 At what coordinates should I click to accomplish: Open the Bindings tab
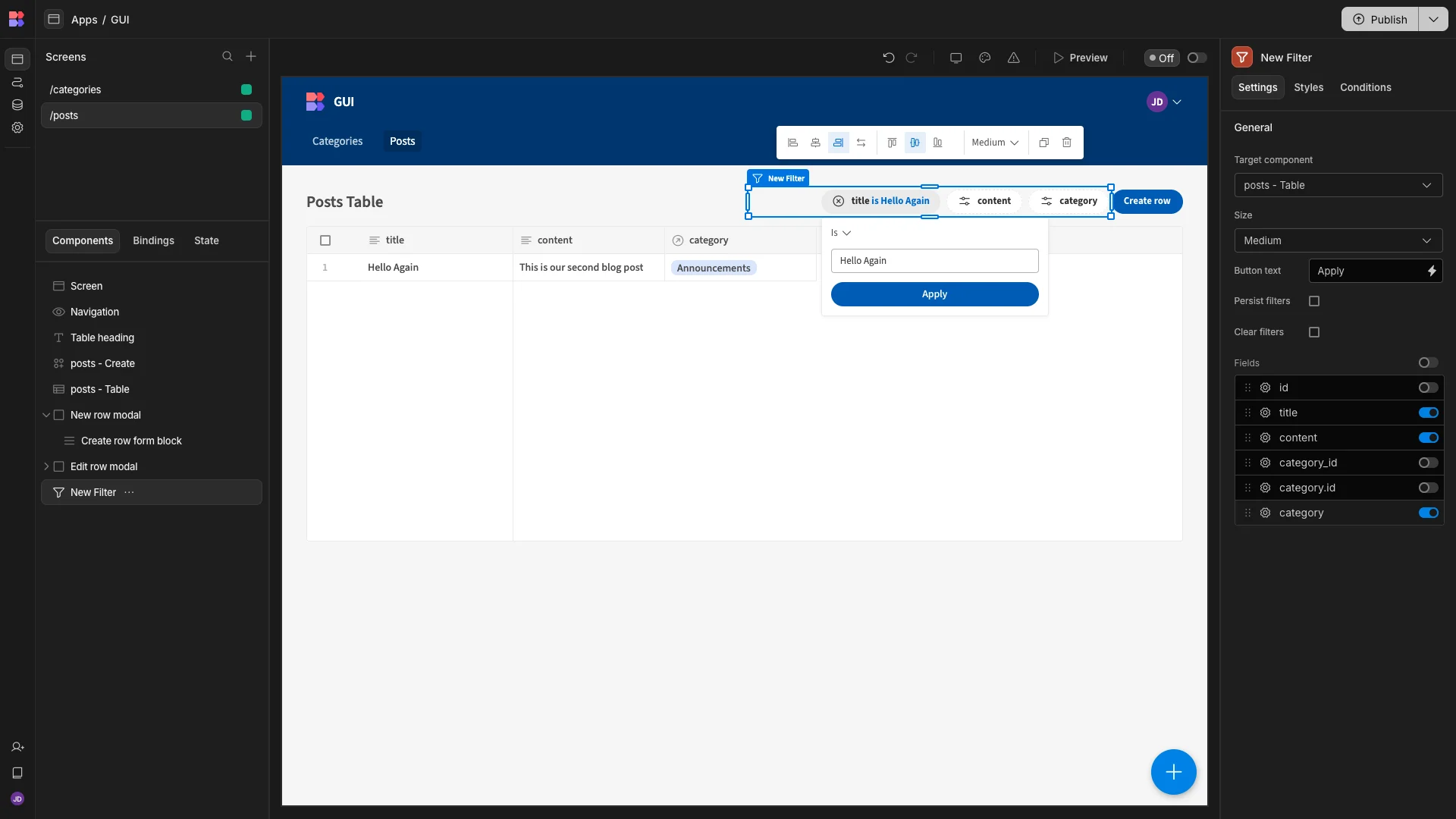click(153, 240)
